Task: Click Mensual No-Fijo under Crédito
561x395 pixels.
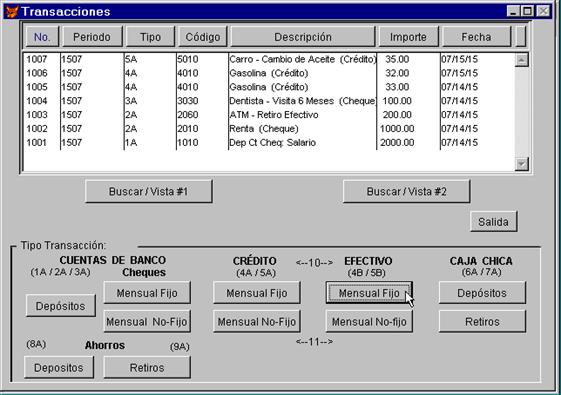Action: 257,322
